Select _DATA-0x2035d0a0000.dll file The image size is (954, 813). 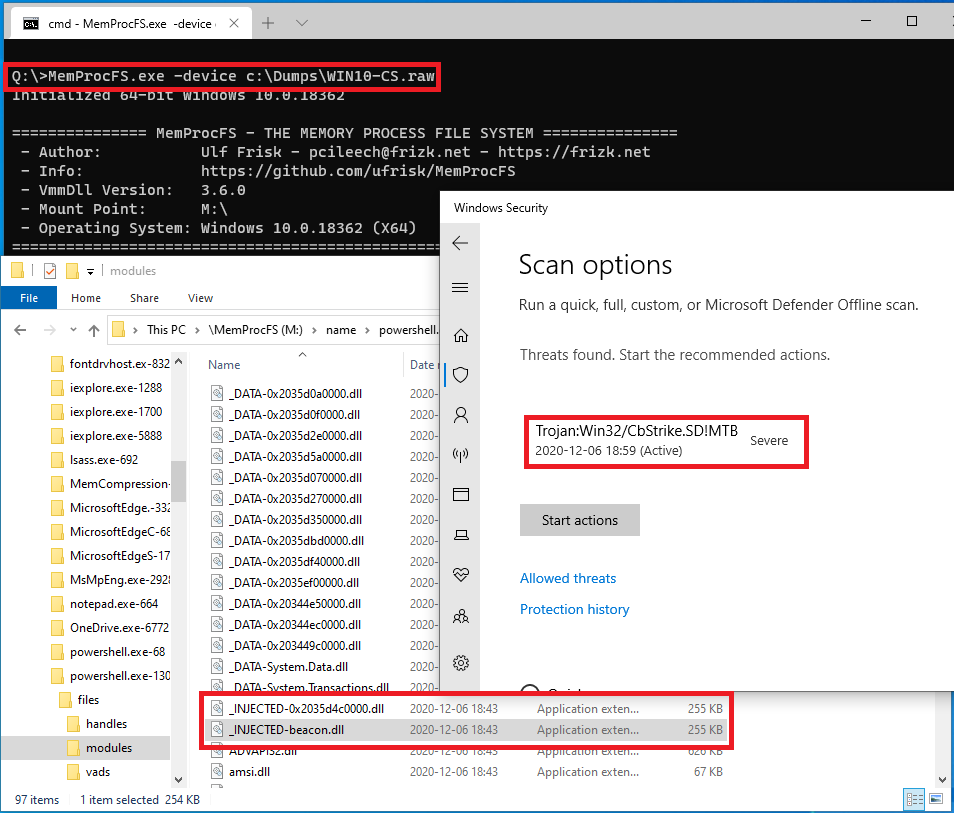pyautogui.click(x=296, y=394)
